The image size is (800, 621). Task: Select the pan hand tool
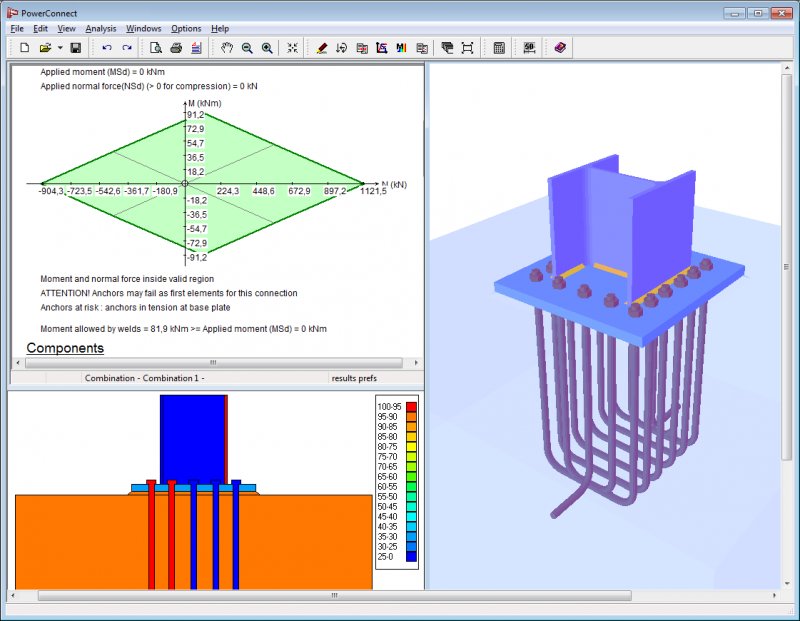(x=227, y=48)
